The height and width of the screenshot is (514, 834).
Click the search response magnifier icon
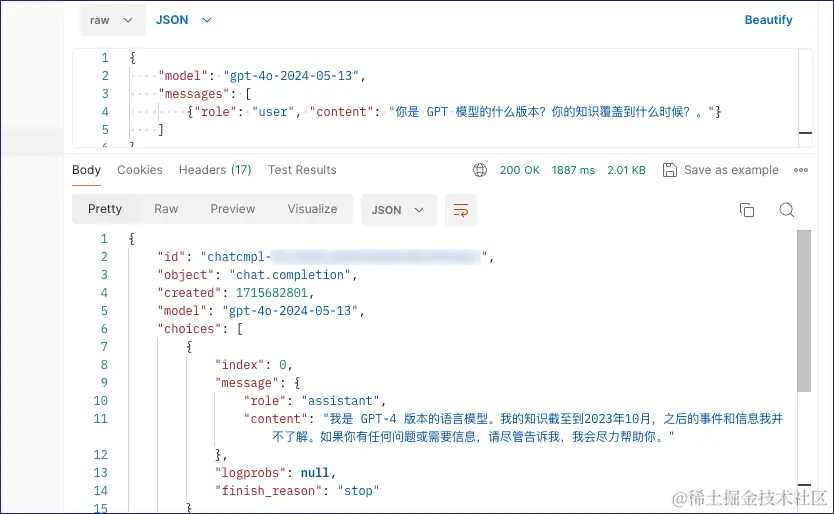click(787, 210)
